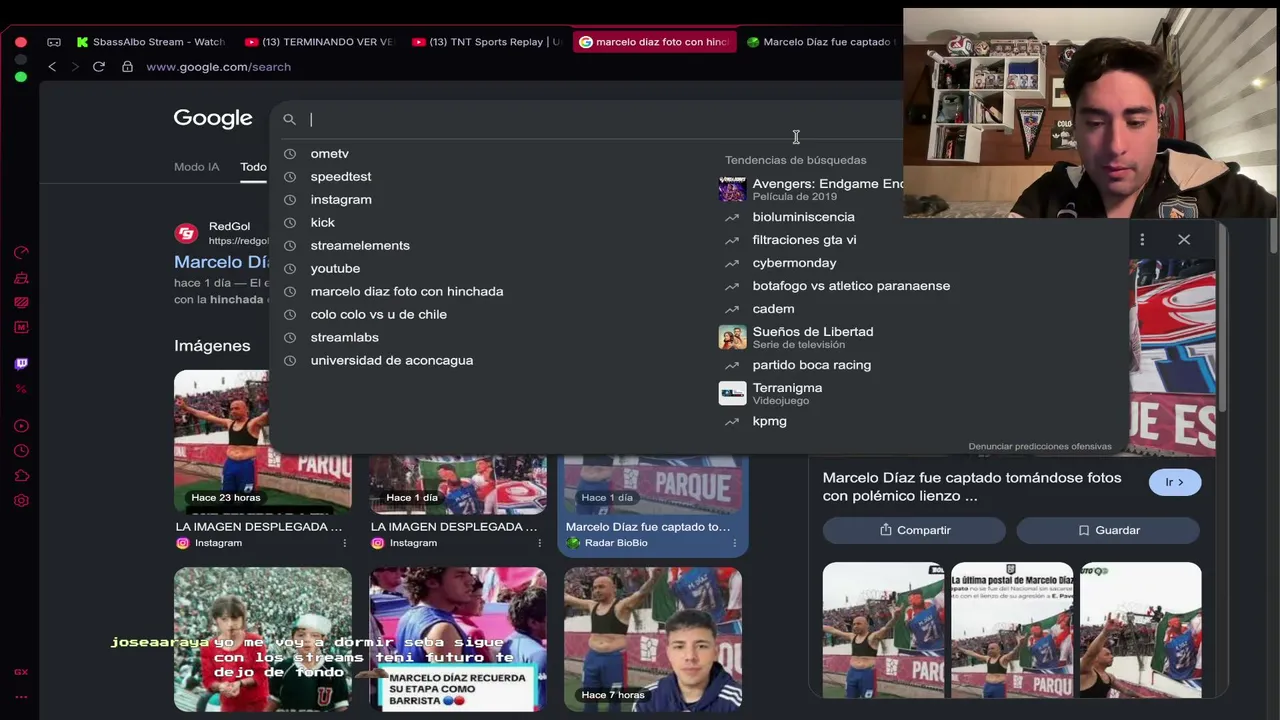Switch to the TNT Sports Replay tab
The height and width of the screenshot is (720, 1280).
point(487,42)
